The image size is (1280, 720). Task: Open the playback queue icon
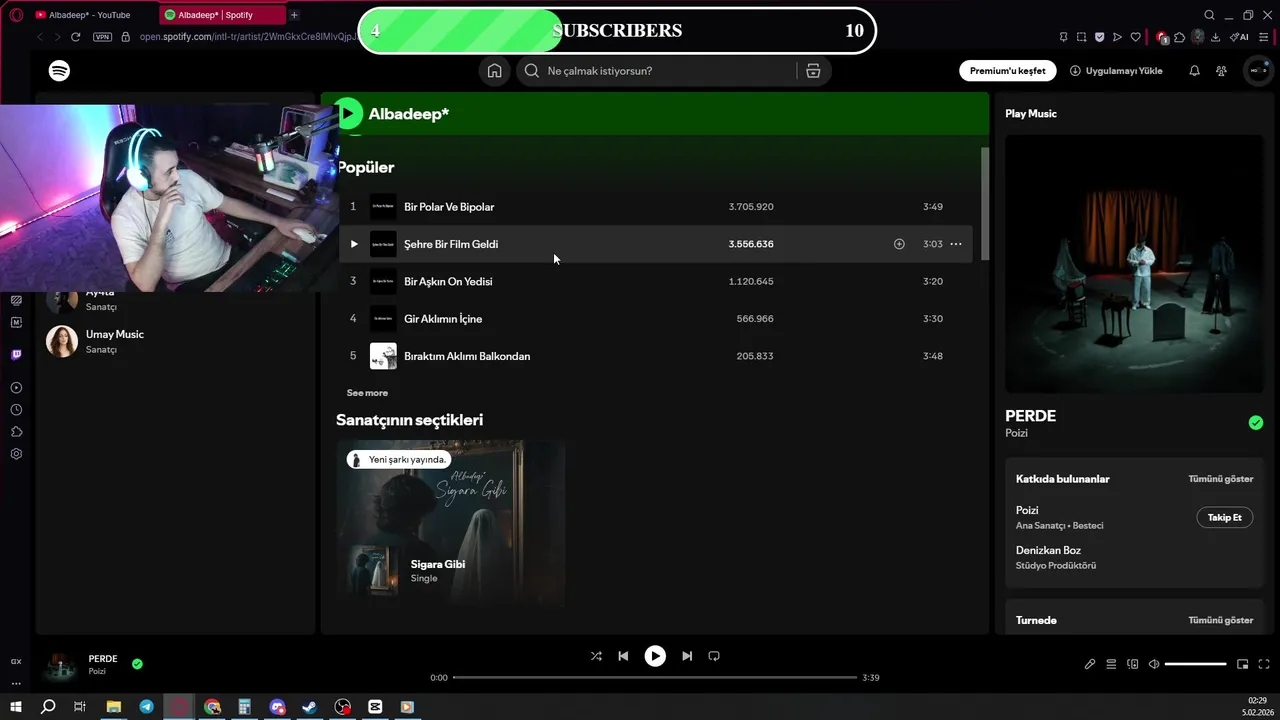[x=1111, y=664]
